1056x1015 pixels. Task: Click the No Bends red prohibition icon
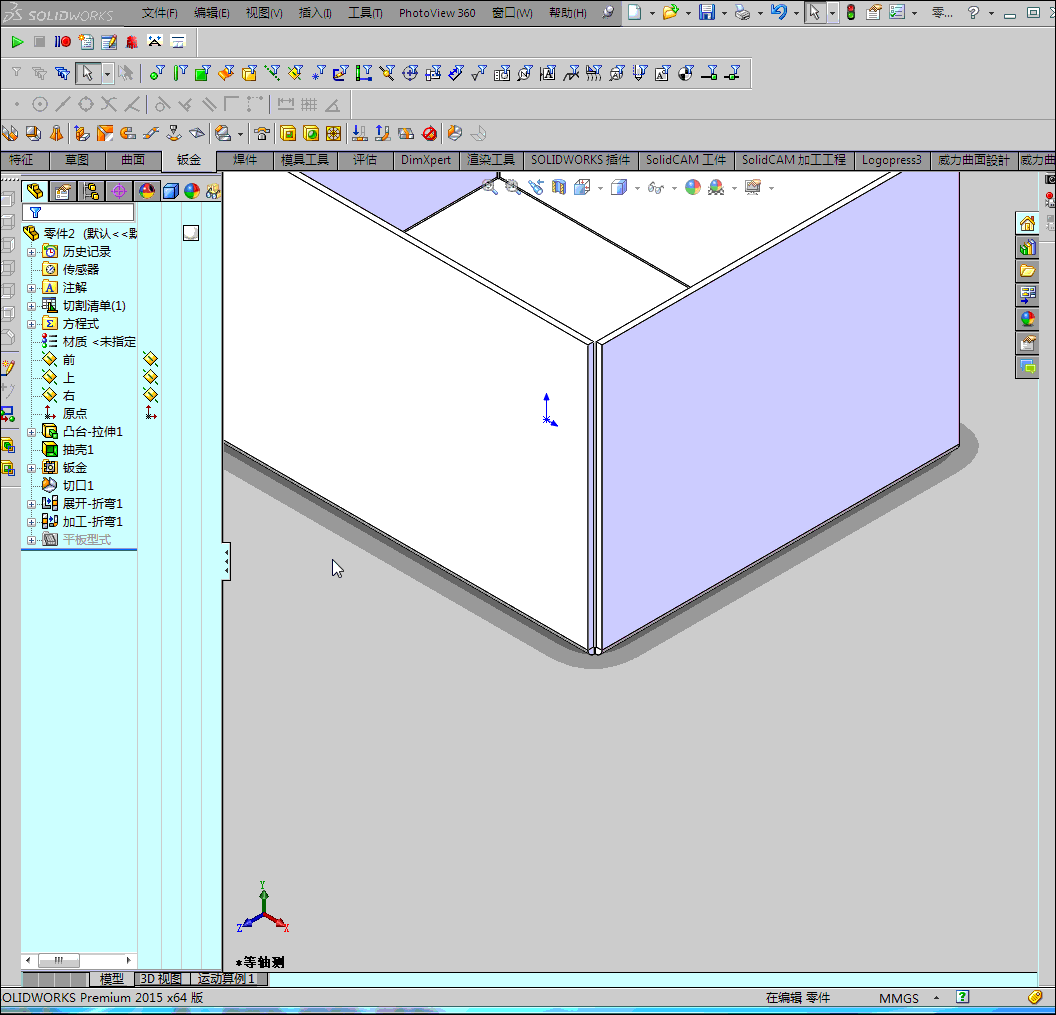click(x=429, y=133)
